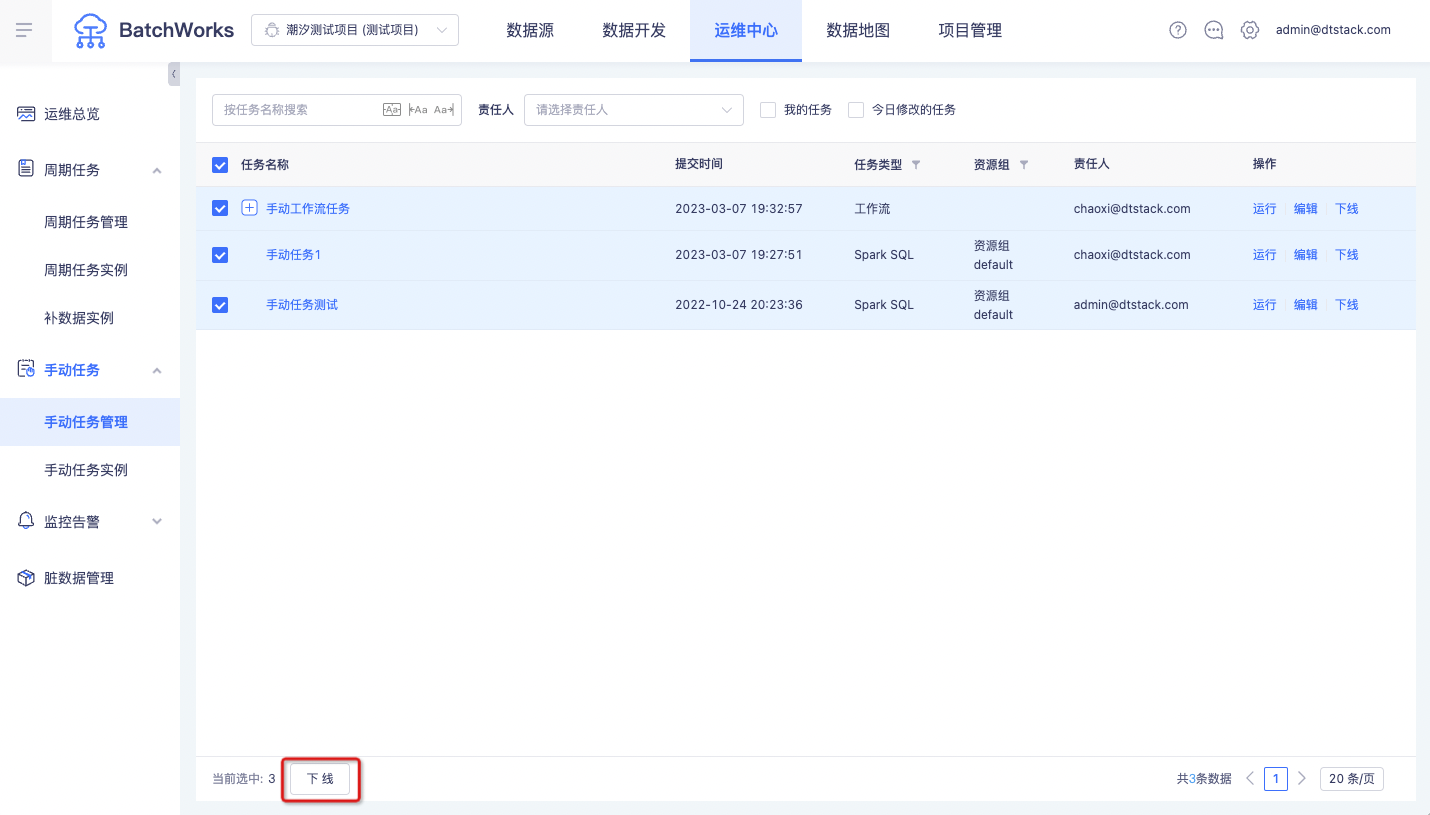Viewport: 1430px width, 815px height.
Task: Select the 运维中心 tab
Action: coord(746,31)
